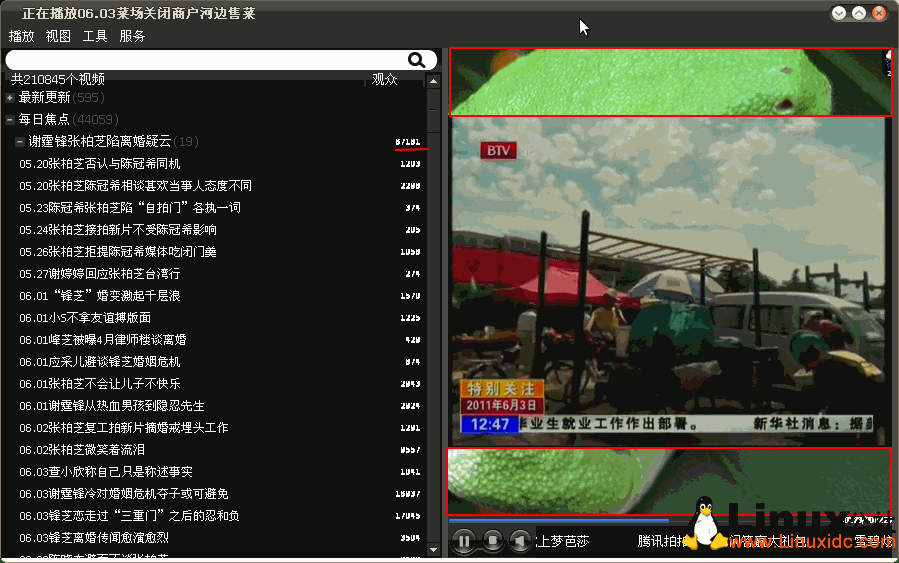
Task: Play 05.23陈冠希张柏芝陷“自拍门”各执一词
Action: pyautogui.click(x=130, y=207)
